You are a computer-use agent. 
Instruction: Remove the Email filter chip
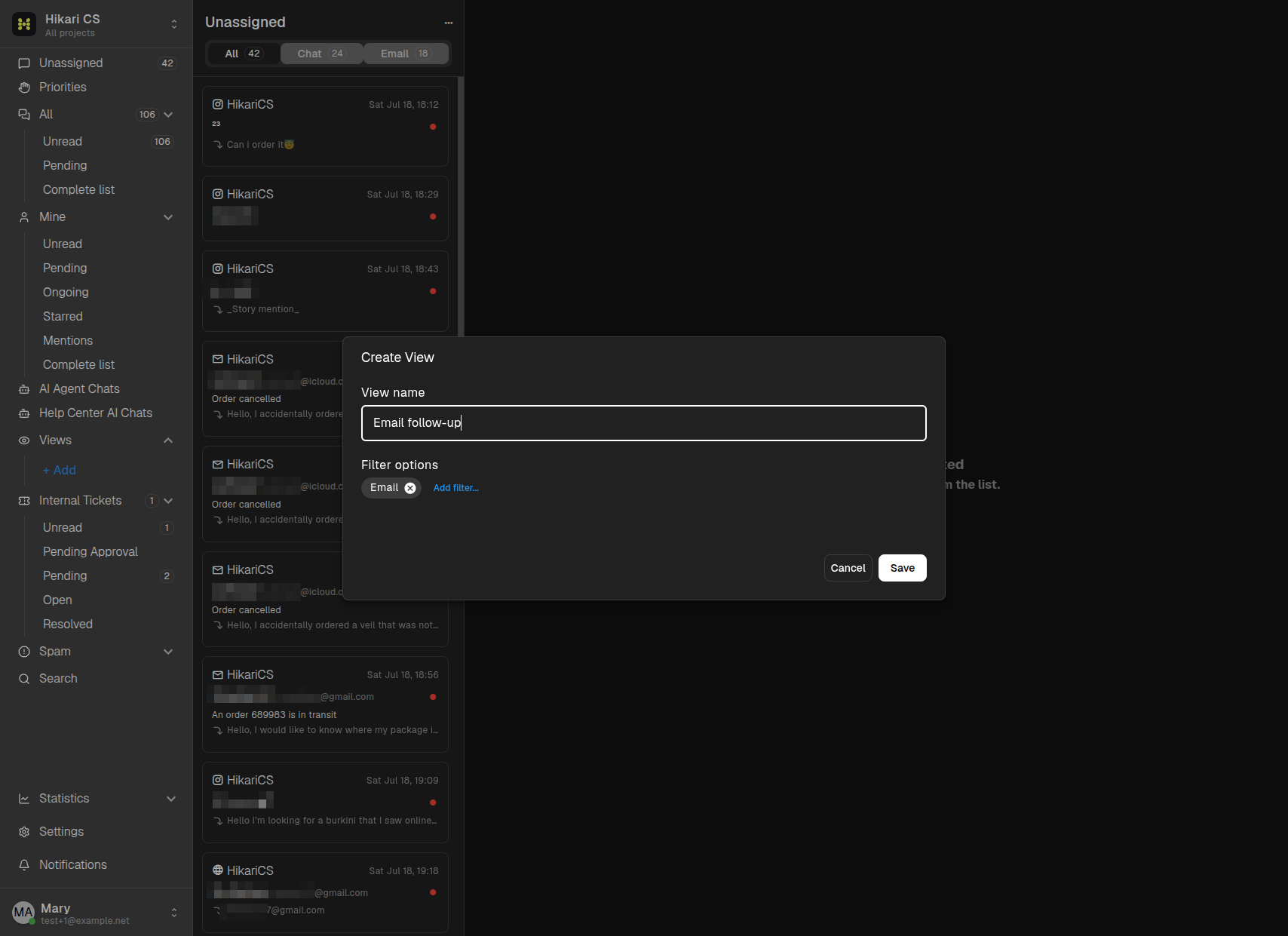[x=410, y=488]
